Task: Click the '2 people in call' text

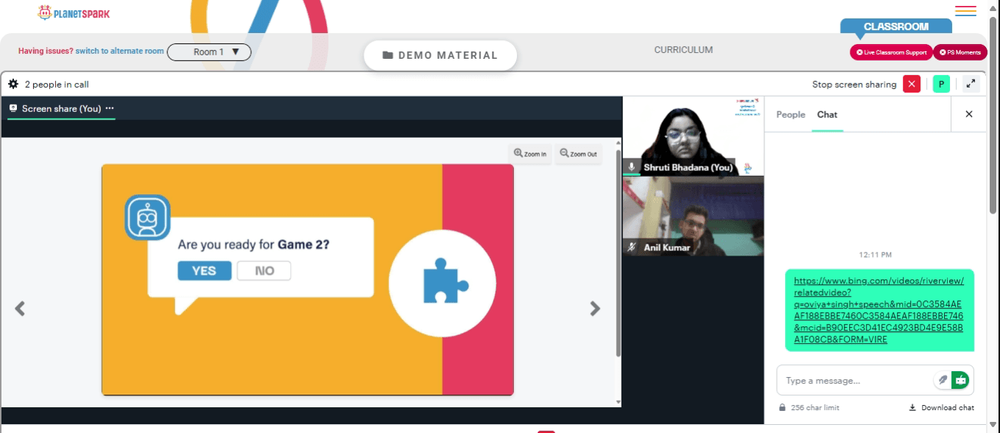Action: point(57,84)
